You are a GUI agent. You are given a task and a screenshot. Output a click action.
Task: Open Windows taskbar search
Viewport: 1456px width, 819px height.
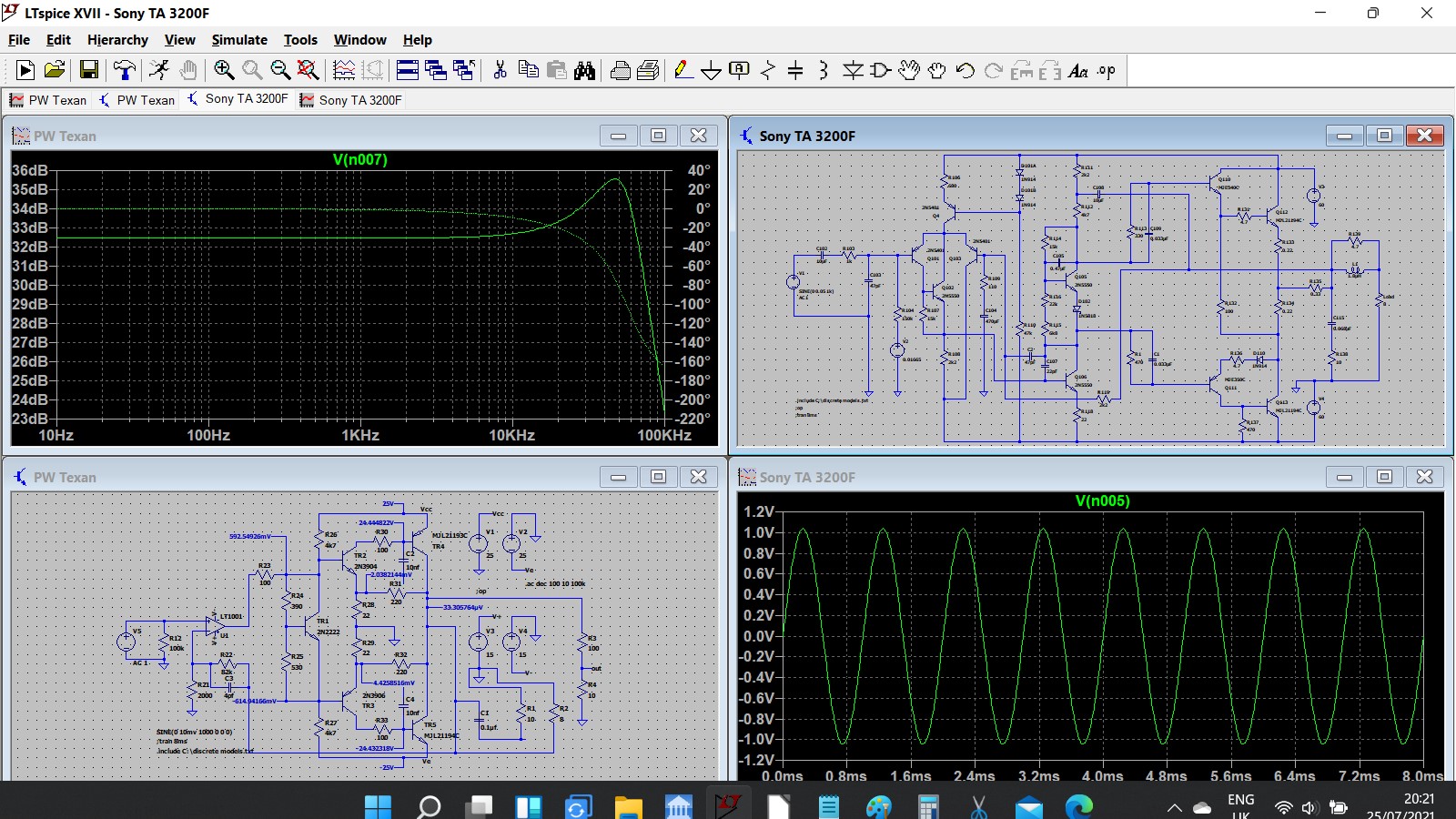click(429, 806)
